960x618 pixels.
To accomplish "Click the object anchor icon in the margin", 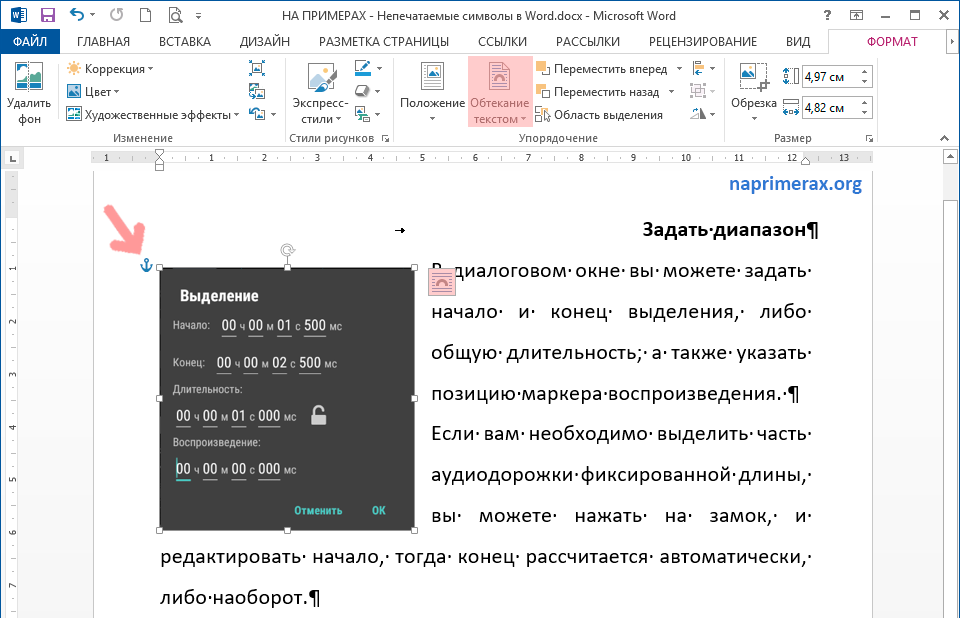I will click(x=146, y=265).
